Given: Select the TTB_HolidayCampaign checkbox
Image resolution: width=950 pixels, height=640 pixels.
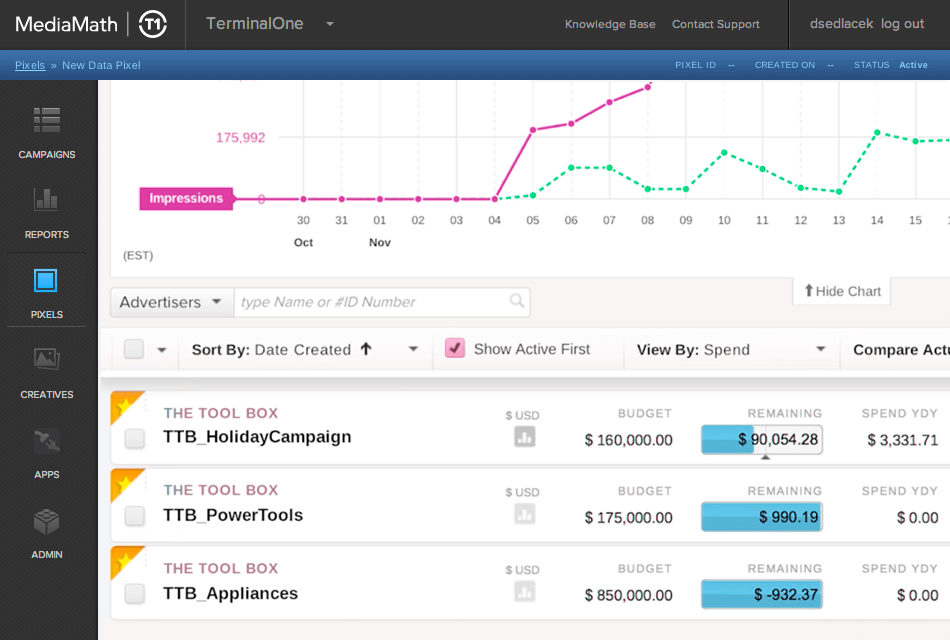Looking at the screenshot, I should point(135,438).
